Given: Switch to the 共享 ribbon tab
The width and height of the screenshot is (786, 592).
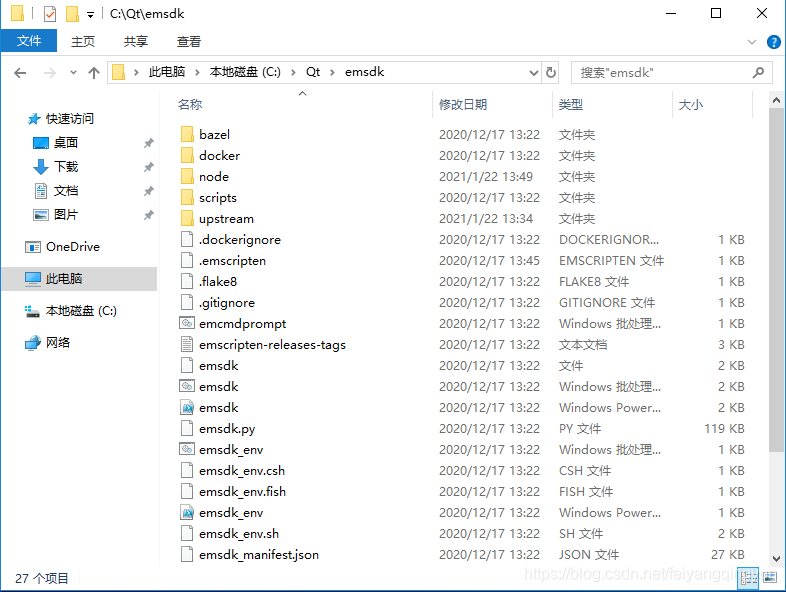Looking at the screenshot, I should point(136,41).
